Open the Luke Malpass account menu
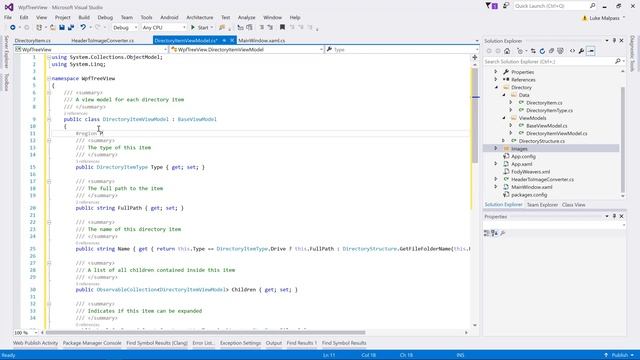640x360 pixels. pos(603,18)
